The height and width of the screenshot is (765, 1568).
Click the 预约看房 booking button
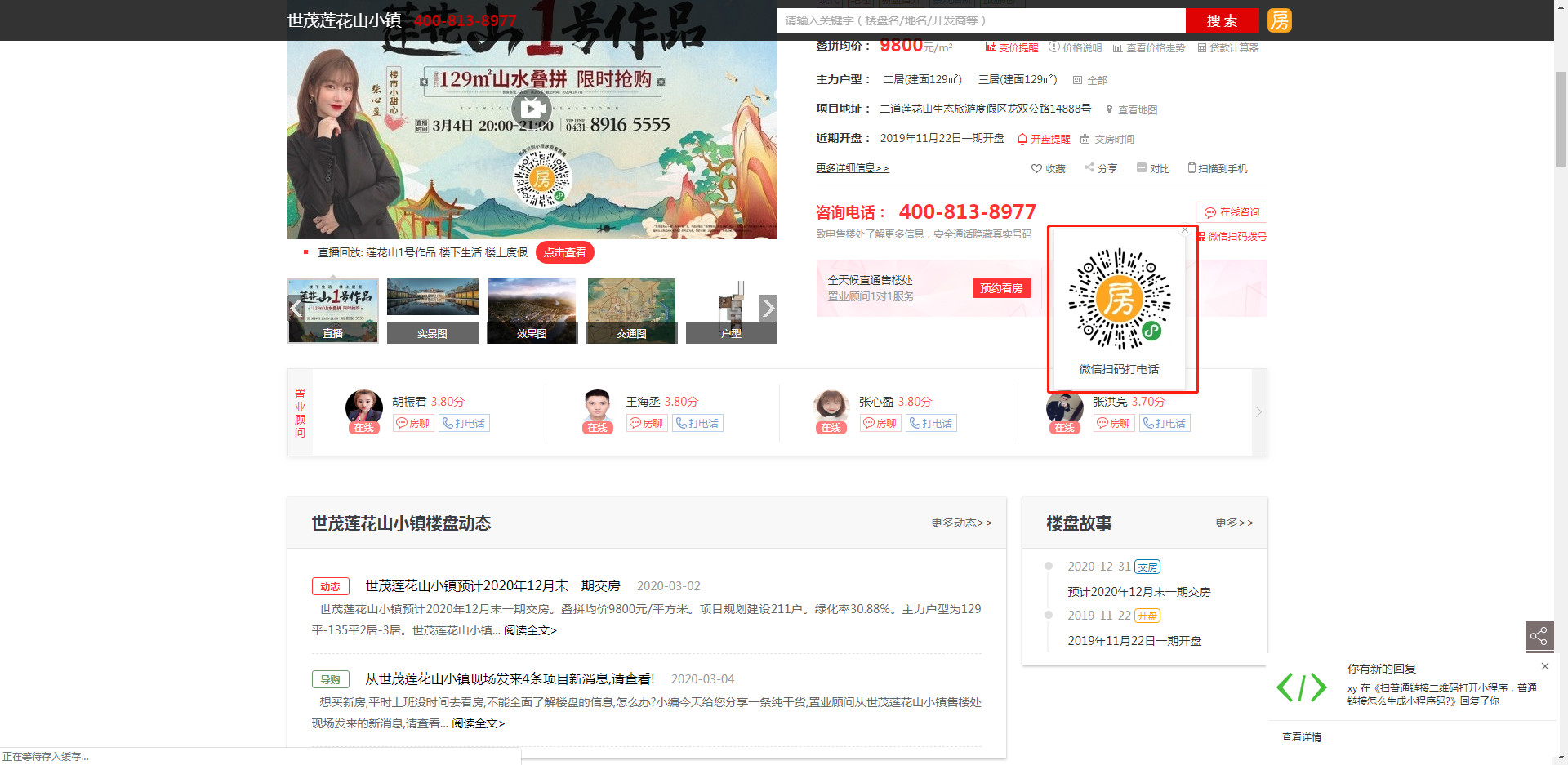tap(1001, 288)
